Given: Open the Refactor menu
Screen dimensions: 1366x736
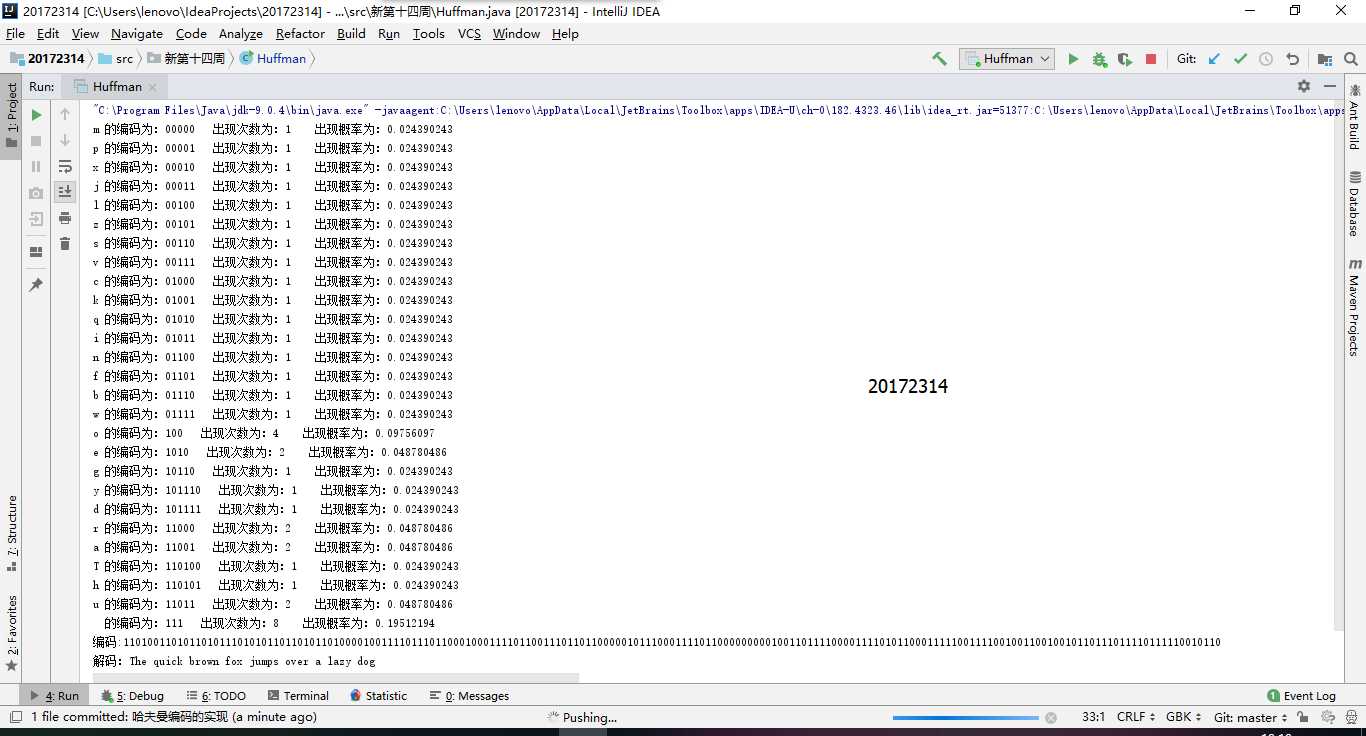Looking at the screenshot, I should click(300, 33).
